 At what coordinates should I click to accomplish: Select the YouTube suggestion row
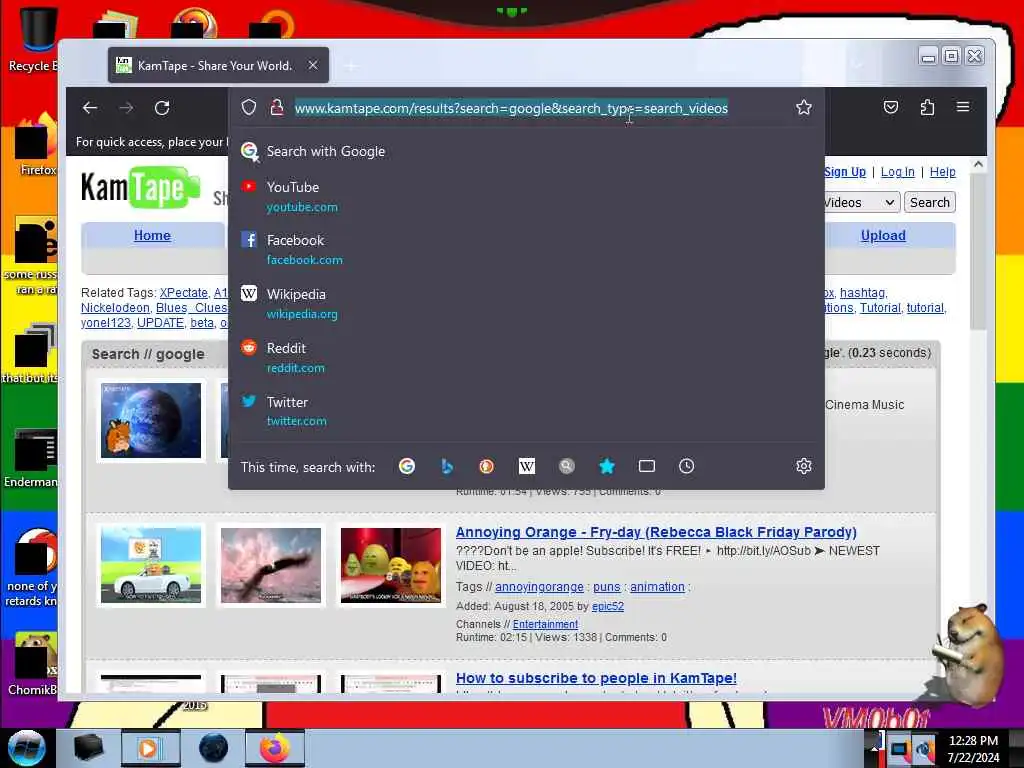pos(526,197)
